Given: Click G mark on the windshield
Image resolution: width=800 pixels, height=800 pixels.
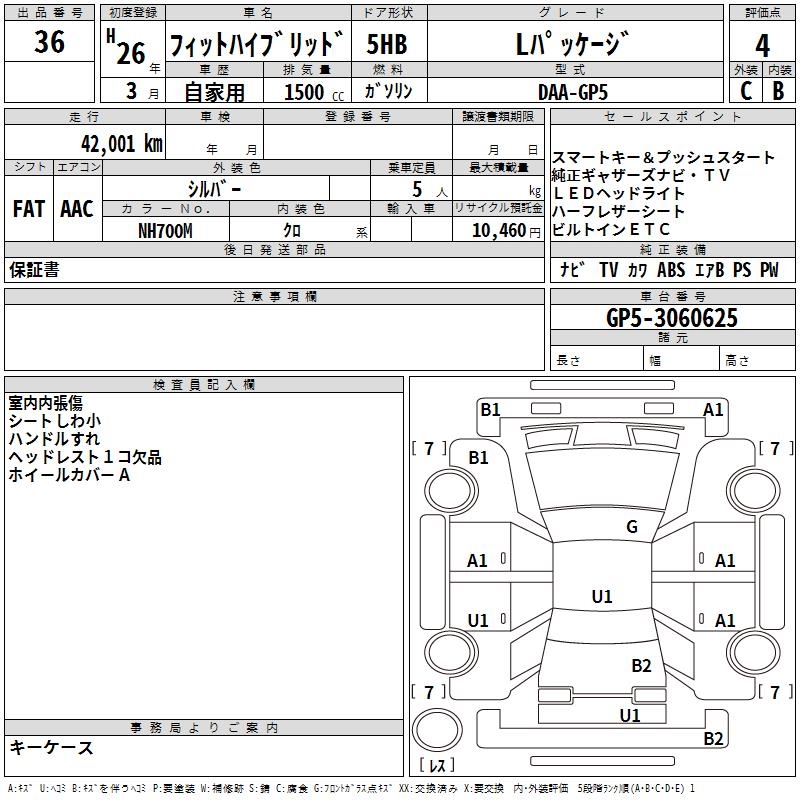Looking at the screenshot, I should [632, 527].
